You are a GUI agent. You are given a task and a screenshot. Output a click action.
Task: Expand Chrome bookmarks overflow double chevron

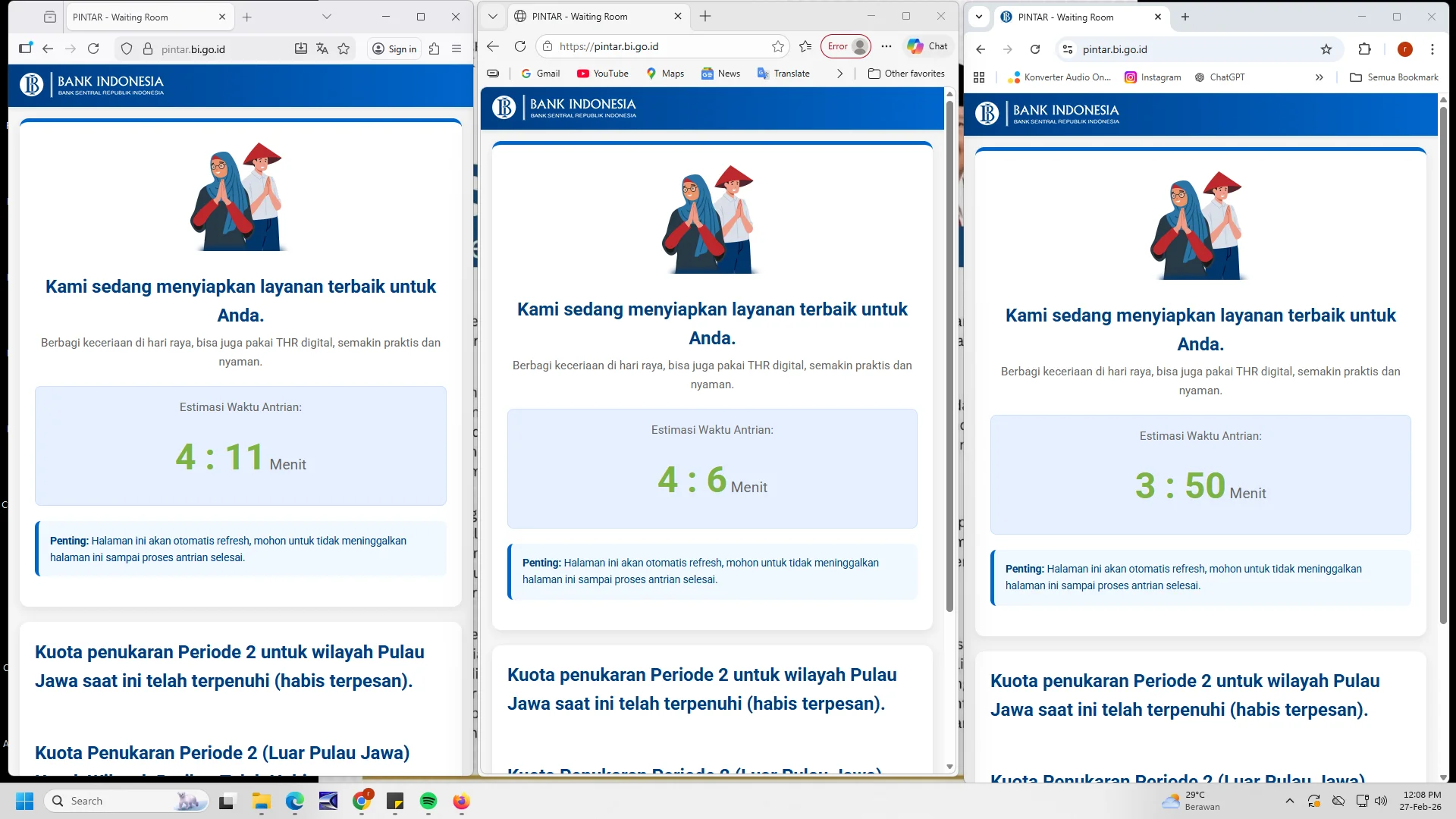click(1319, 77)
